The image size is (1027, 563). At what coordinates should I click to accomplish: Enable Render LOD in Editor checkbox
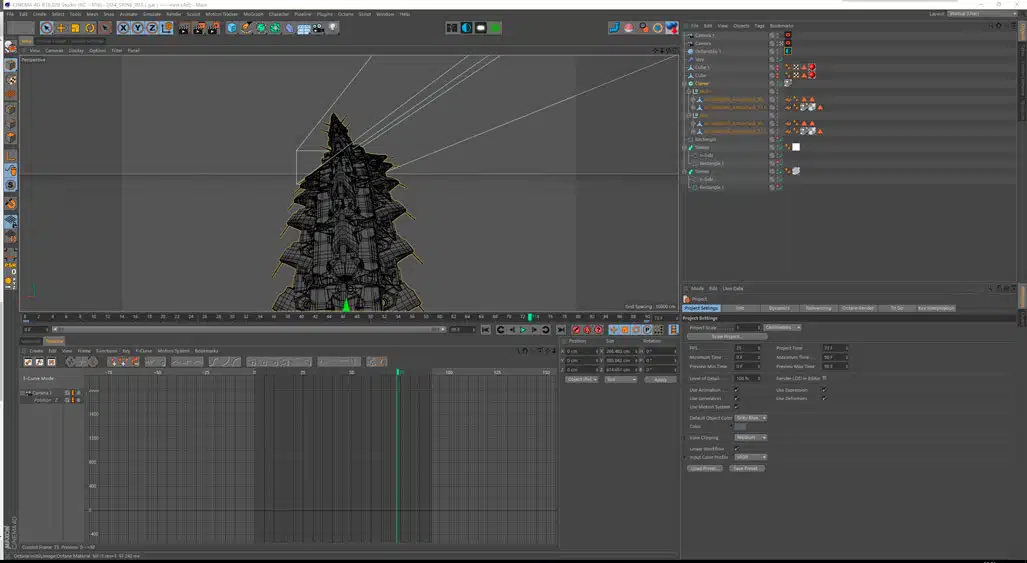824,378
